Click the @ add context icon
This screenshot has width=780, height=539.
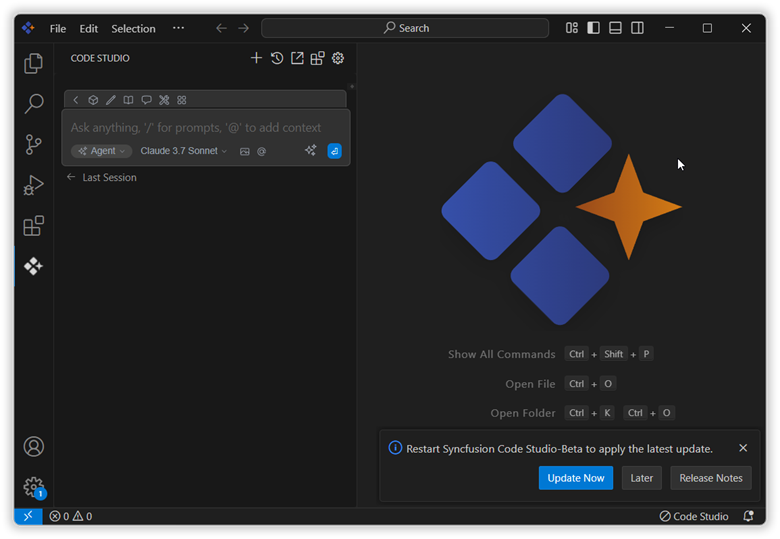point(262,151)
